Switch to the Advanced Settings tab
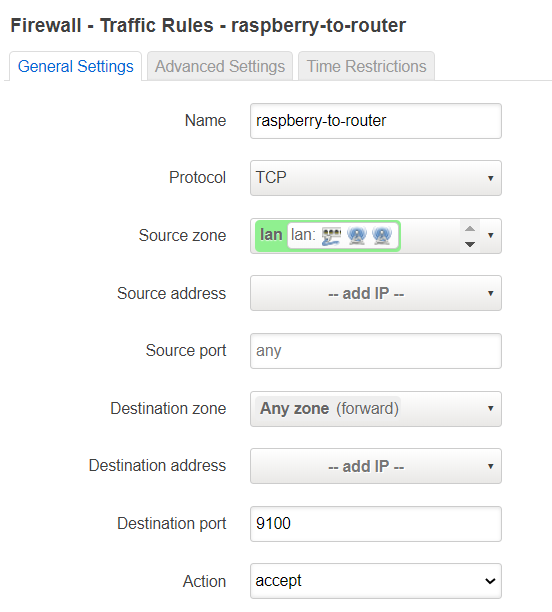 pos(220,66)
